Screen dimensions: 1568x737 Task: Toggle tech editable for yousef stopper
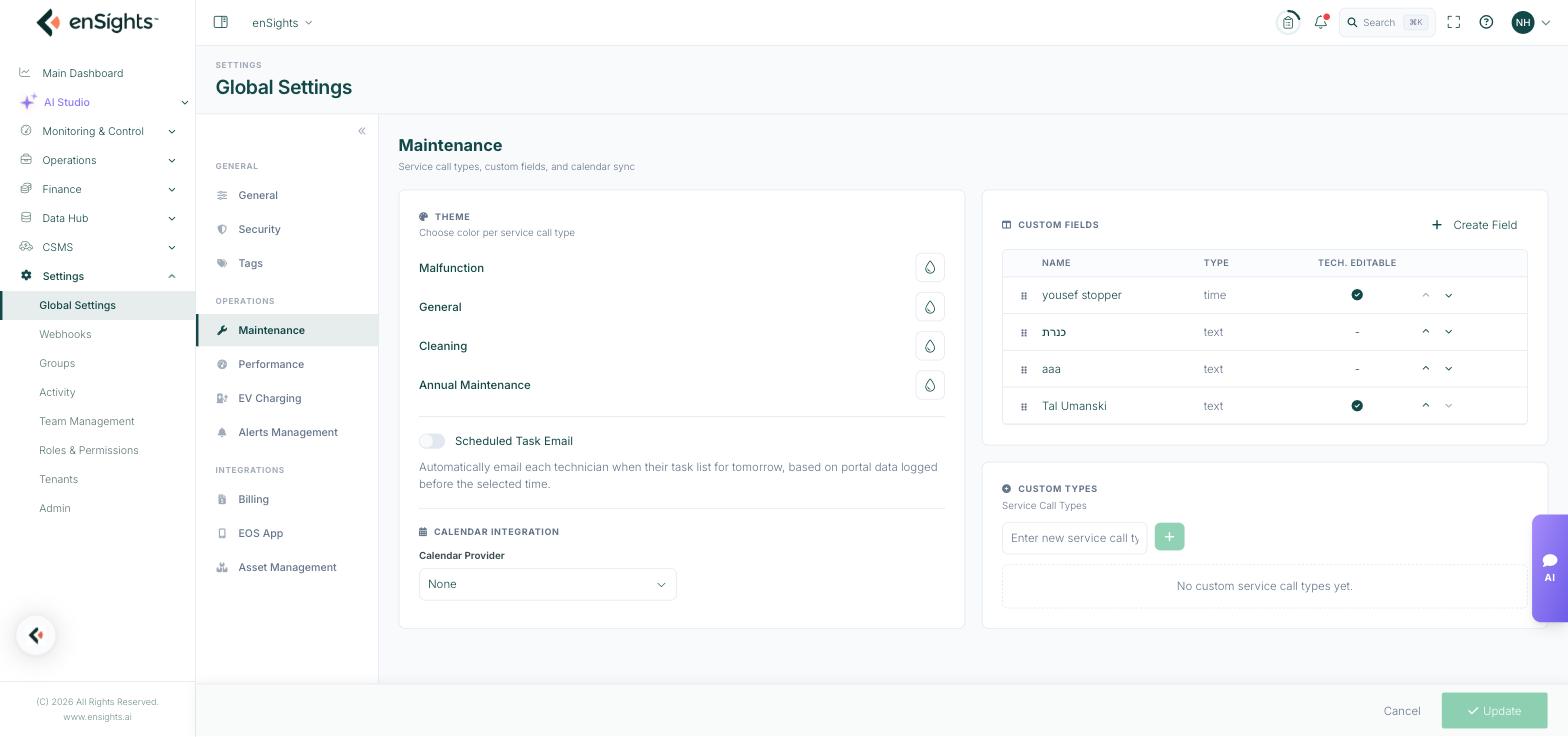[1357, 295]
